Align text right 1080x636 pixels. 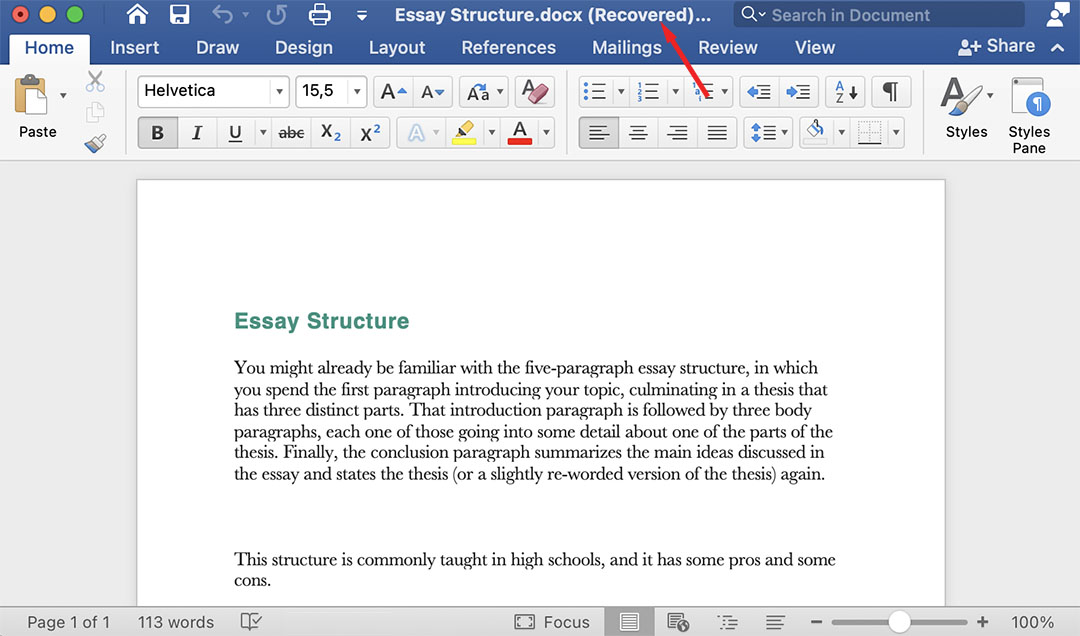(x=677, y=132)
